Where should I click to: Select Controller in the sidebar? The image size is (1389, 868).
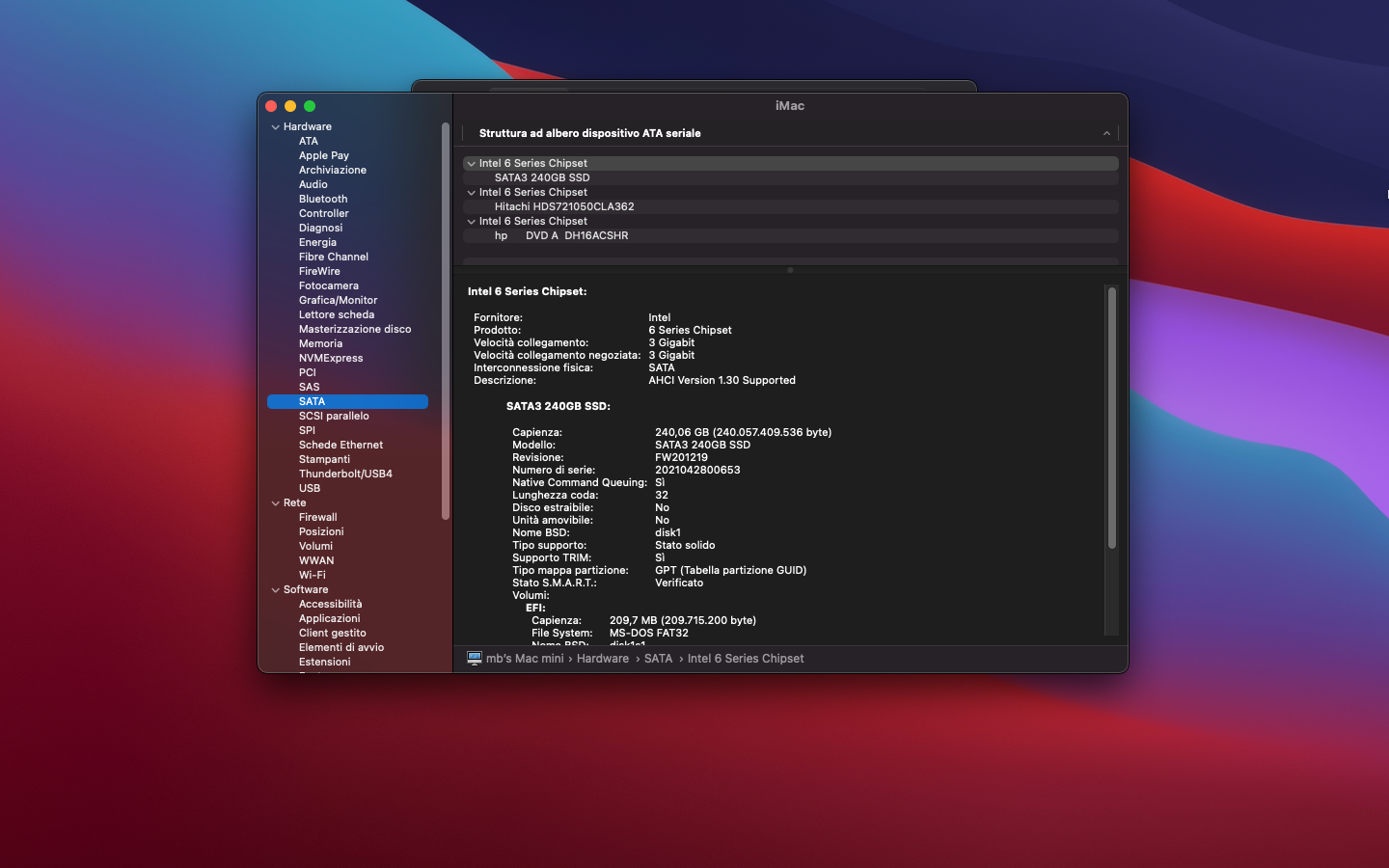[323, 213]
